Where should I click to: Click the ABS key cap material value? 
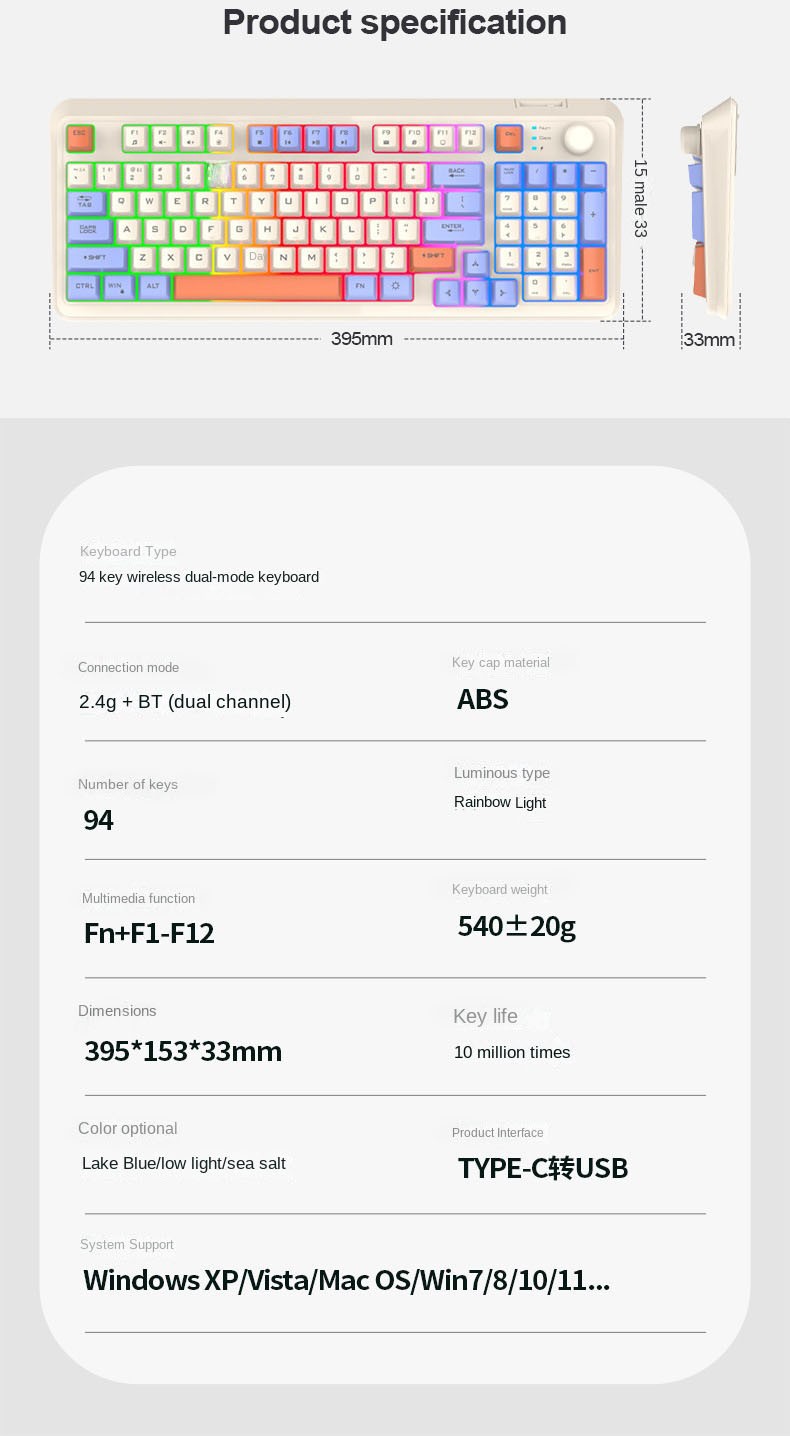pos(483,699)
